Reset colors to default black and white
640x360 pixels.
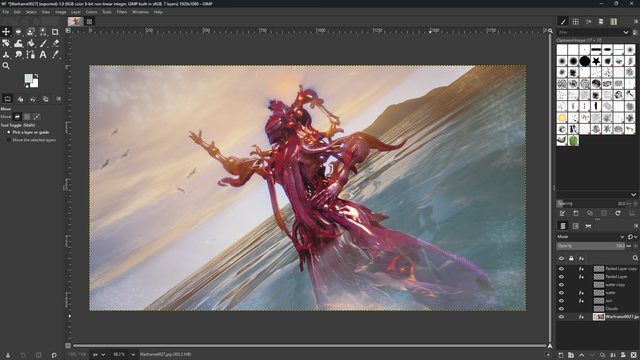[26, 86]
